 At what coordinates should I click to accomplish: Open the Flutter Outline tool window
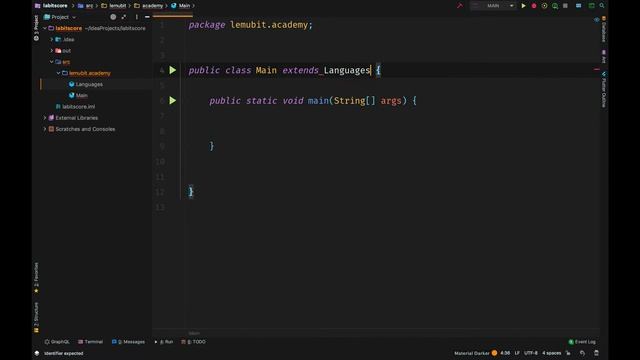coord(604,90)
